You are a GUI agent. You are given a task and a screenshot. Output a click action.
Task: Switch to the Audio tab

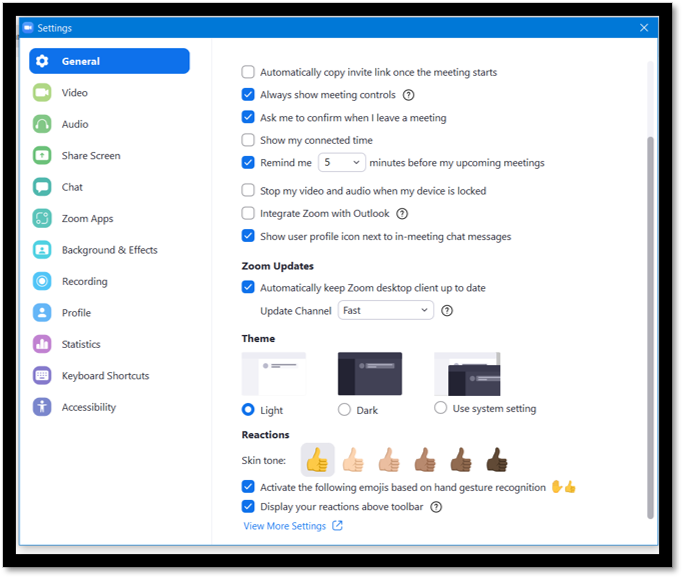click(x=110, y=124)
